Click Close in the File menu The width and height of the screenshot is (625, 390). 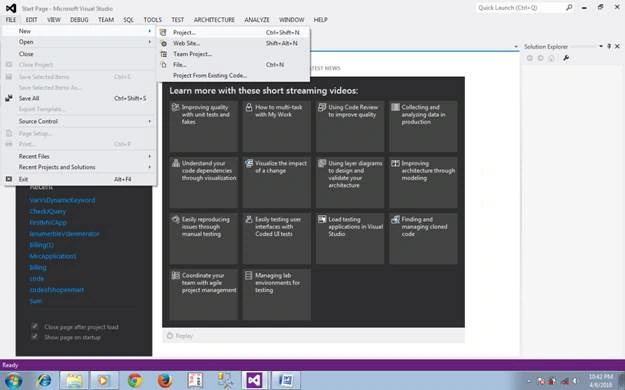pyautogui.click(x=80, y=54)
